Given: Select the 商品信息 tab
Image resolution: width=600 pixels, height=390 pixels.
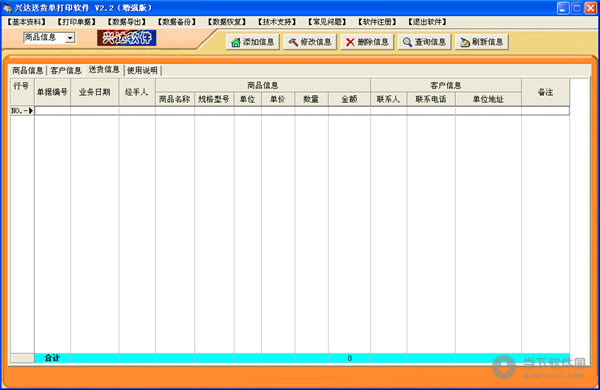Looking at the screenshot, I should coord(28,70).
